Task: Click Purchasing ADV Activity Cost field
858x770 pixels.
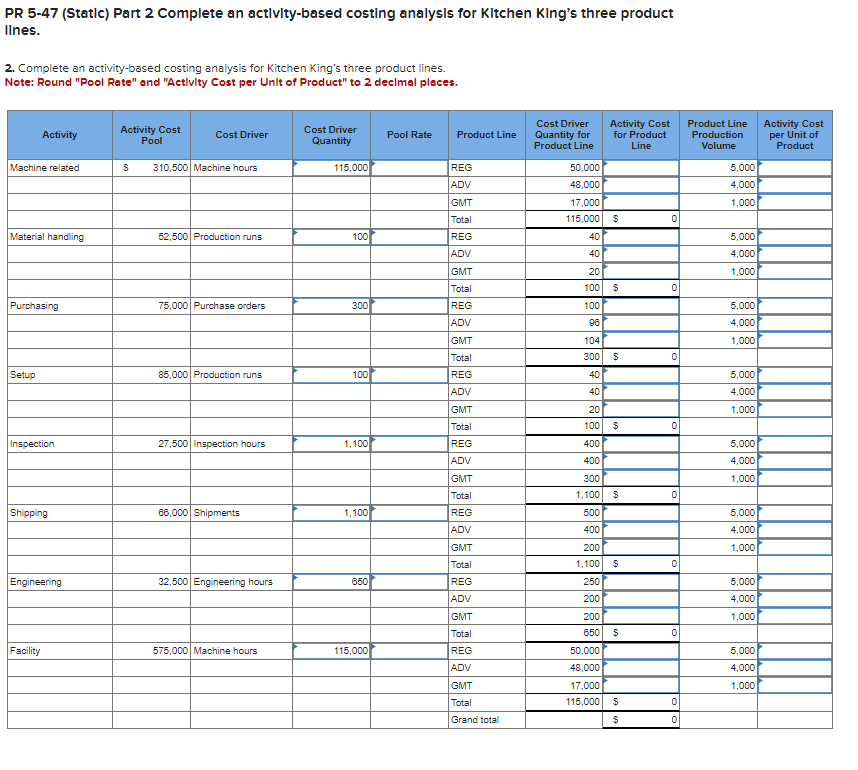Action: tap(641, 323)
